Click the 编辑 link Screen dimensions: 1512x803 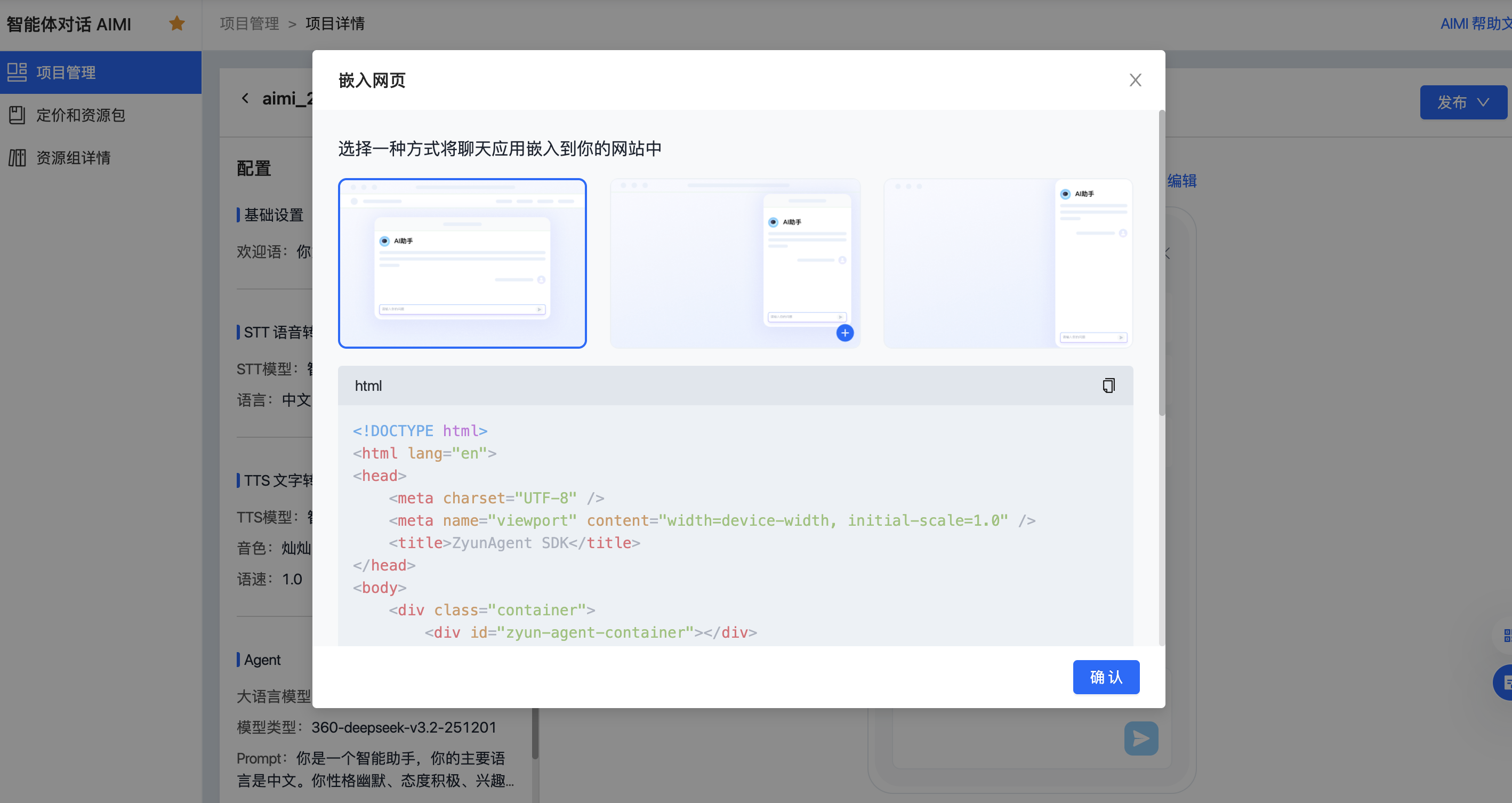(1181, 181)
